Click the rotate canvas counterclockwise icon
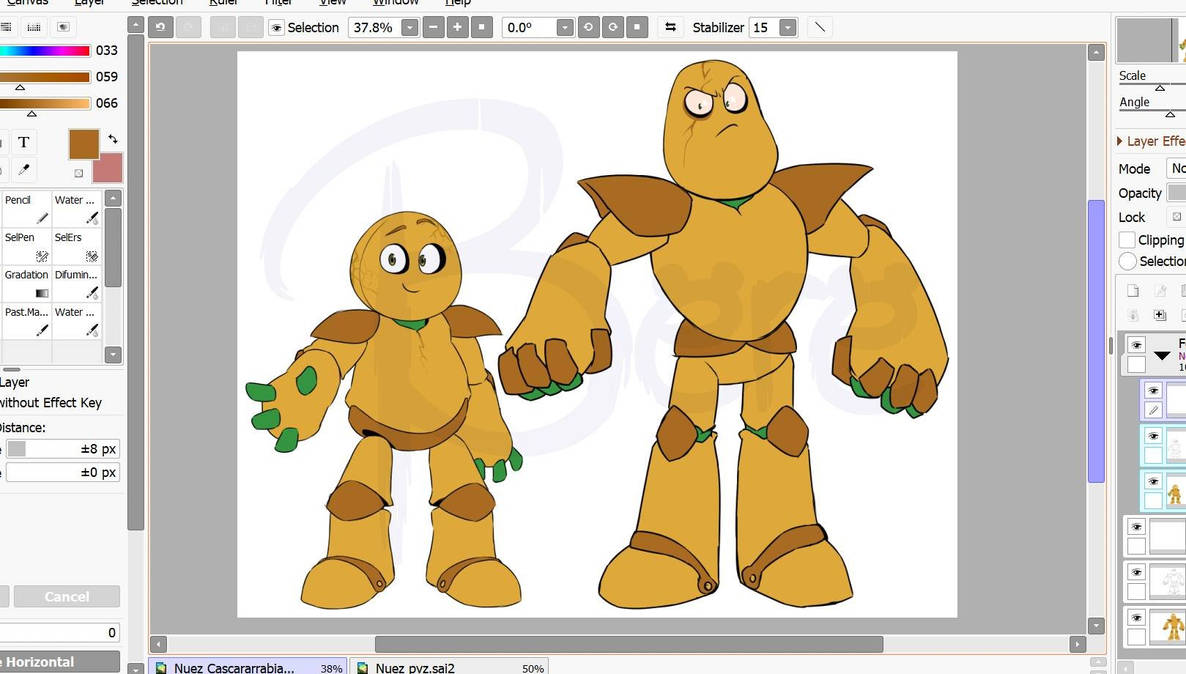Viewport: 1186px width, 674px height. [x=588, y=27]
